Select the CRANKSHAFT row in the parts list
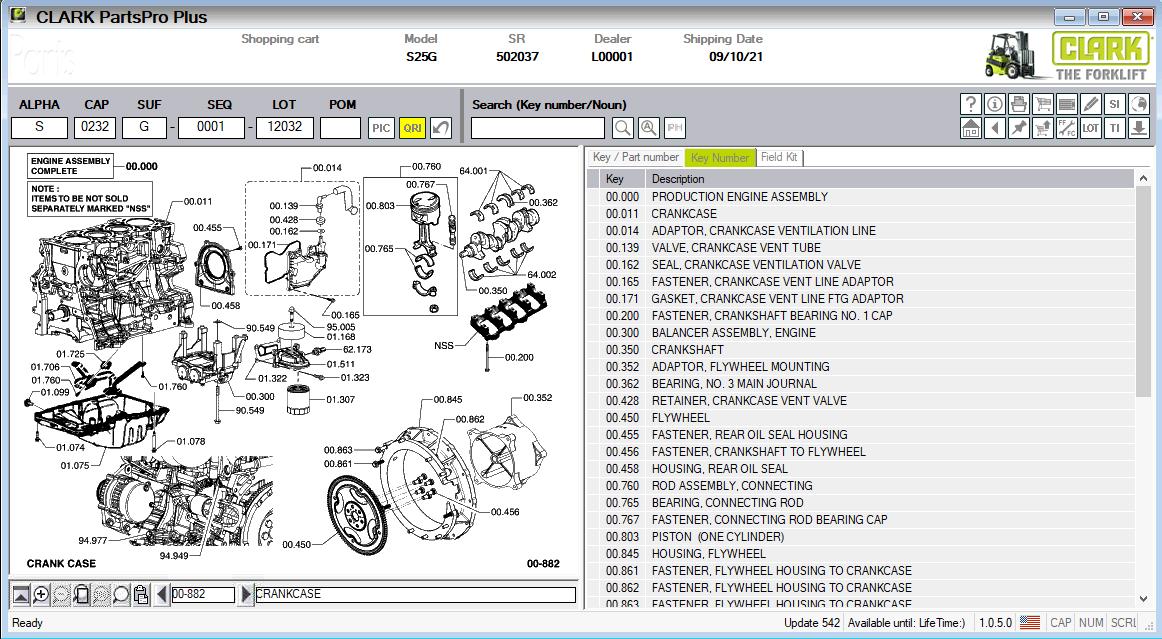This screenshot has height=639, width=1162. coord(687,350)
